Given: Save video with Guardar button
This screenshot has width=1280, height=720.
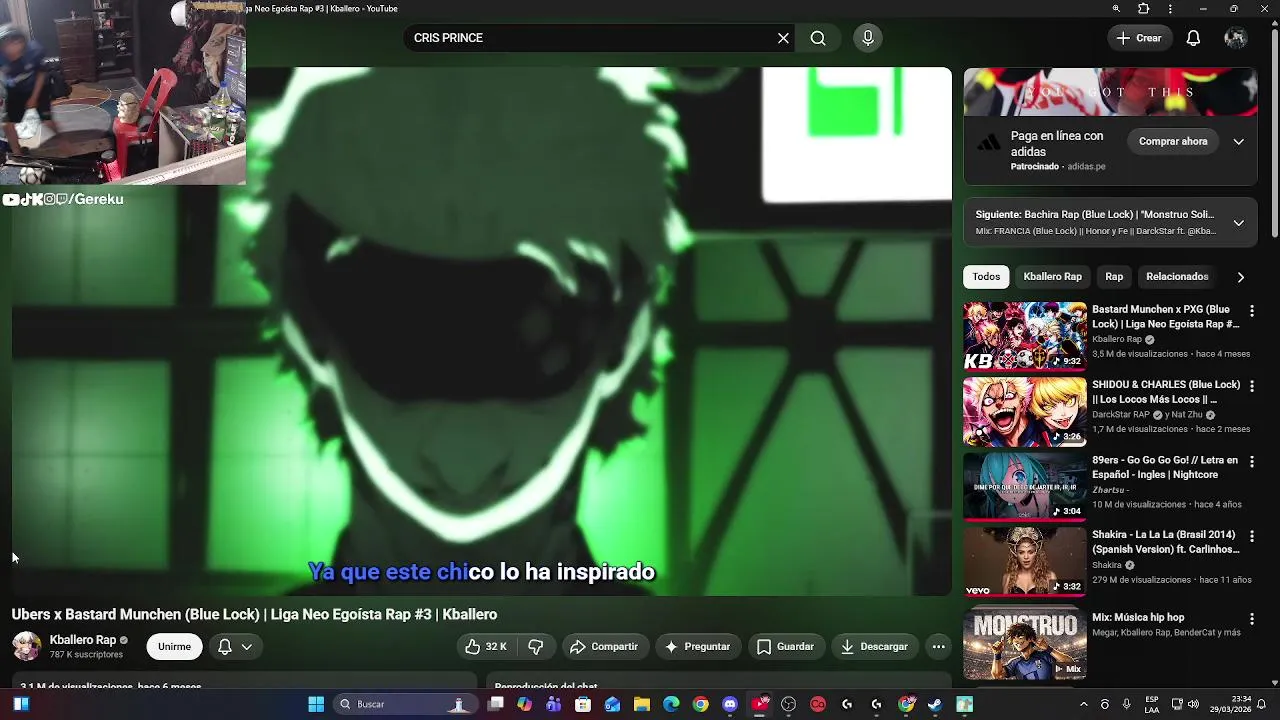Looking at the screenshot, I should pyautogui.click(x=785, y=647).
